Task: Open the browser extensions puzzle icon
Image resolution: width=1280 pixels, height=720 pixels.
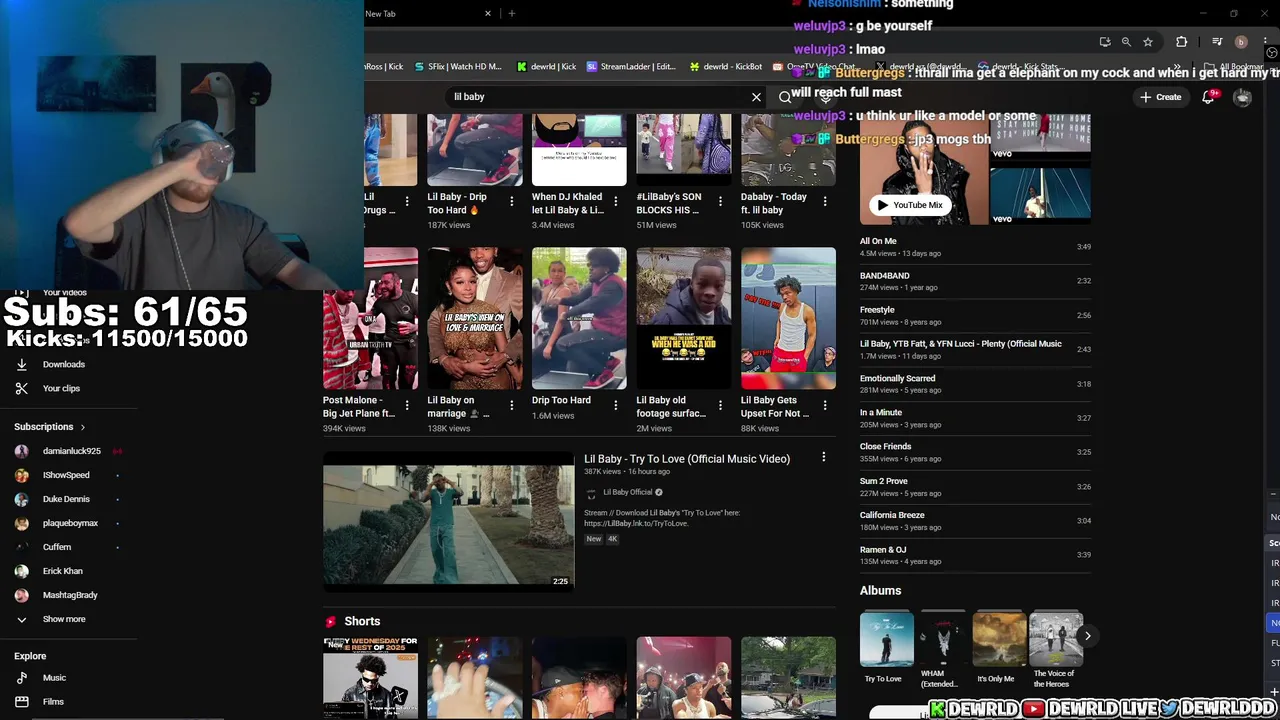Action: (x=1182, y=42)
